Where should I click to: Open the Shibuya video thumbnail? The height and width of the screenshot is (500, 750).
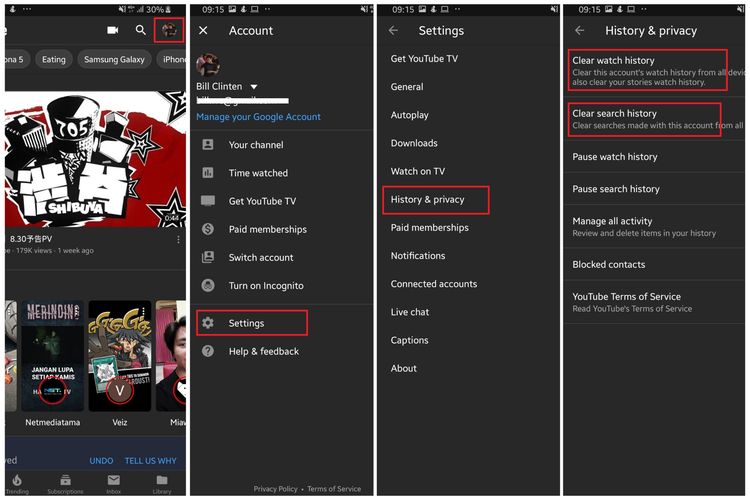point(96,159)
